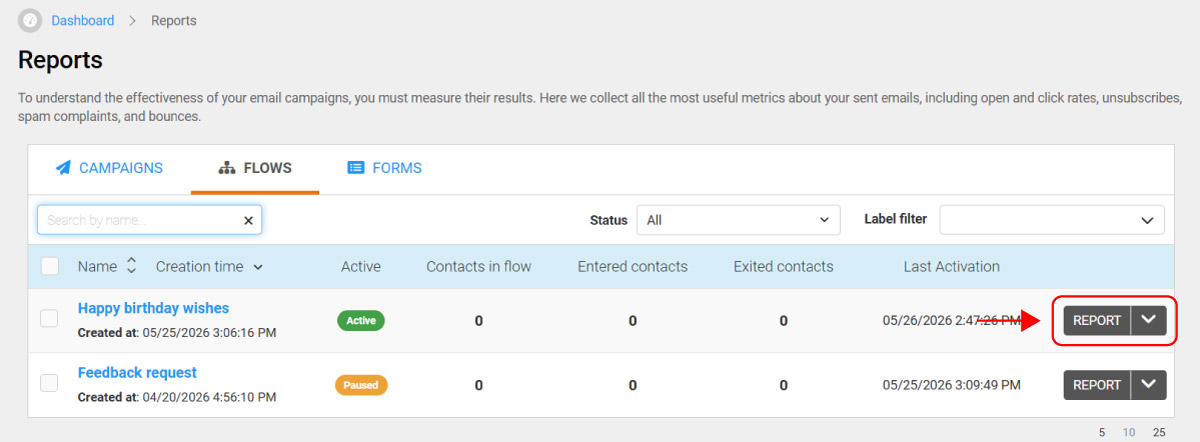
Task: Toggle Creation time sort chevron
Action: [258, 267]
